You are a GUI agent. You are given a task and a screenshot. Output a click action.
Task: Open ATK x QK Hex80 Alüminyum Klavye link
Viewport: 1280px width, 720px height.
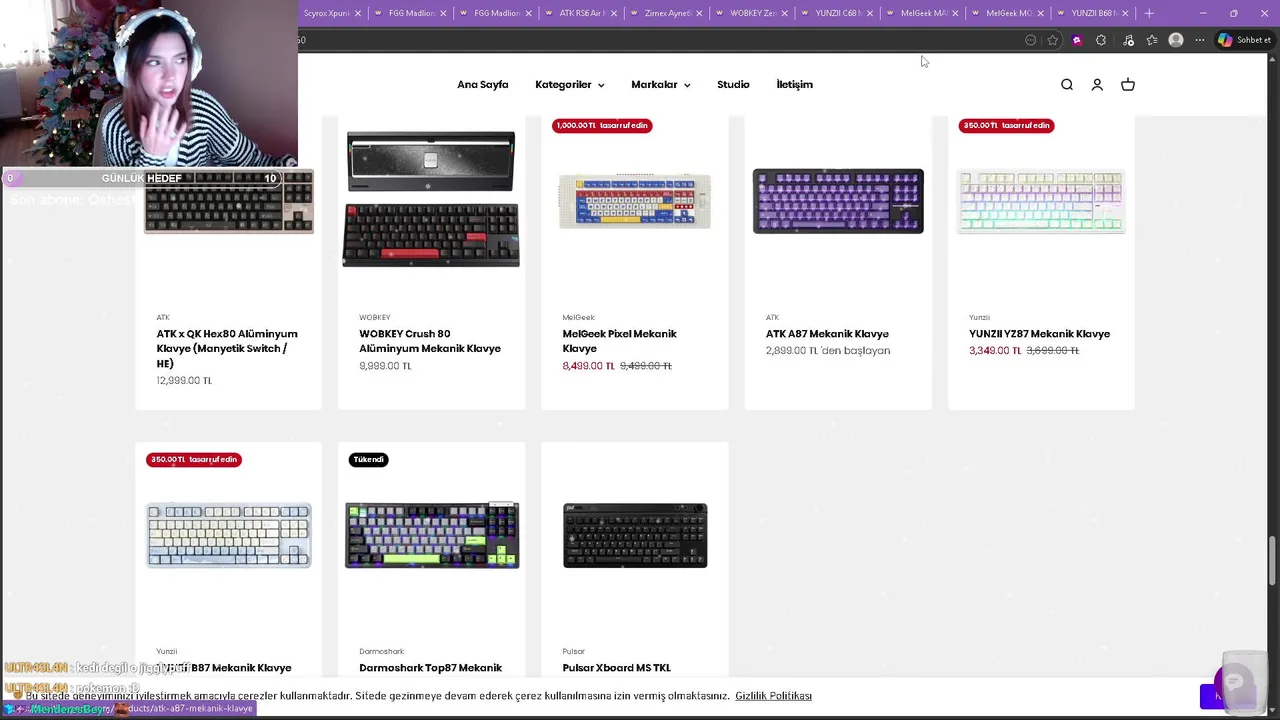point(227,348)
